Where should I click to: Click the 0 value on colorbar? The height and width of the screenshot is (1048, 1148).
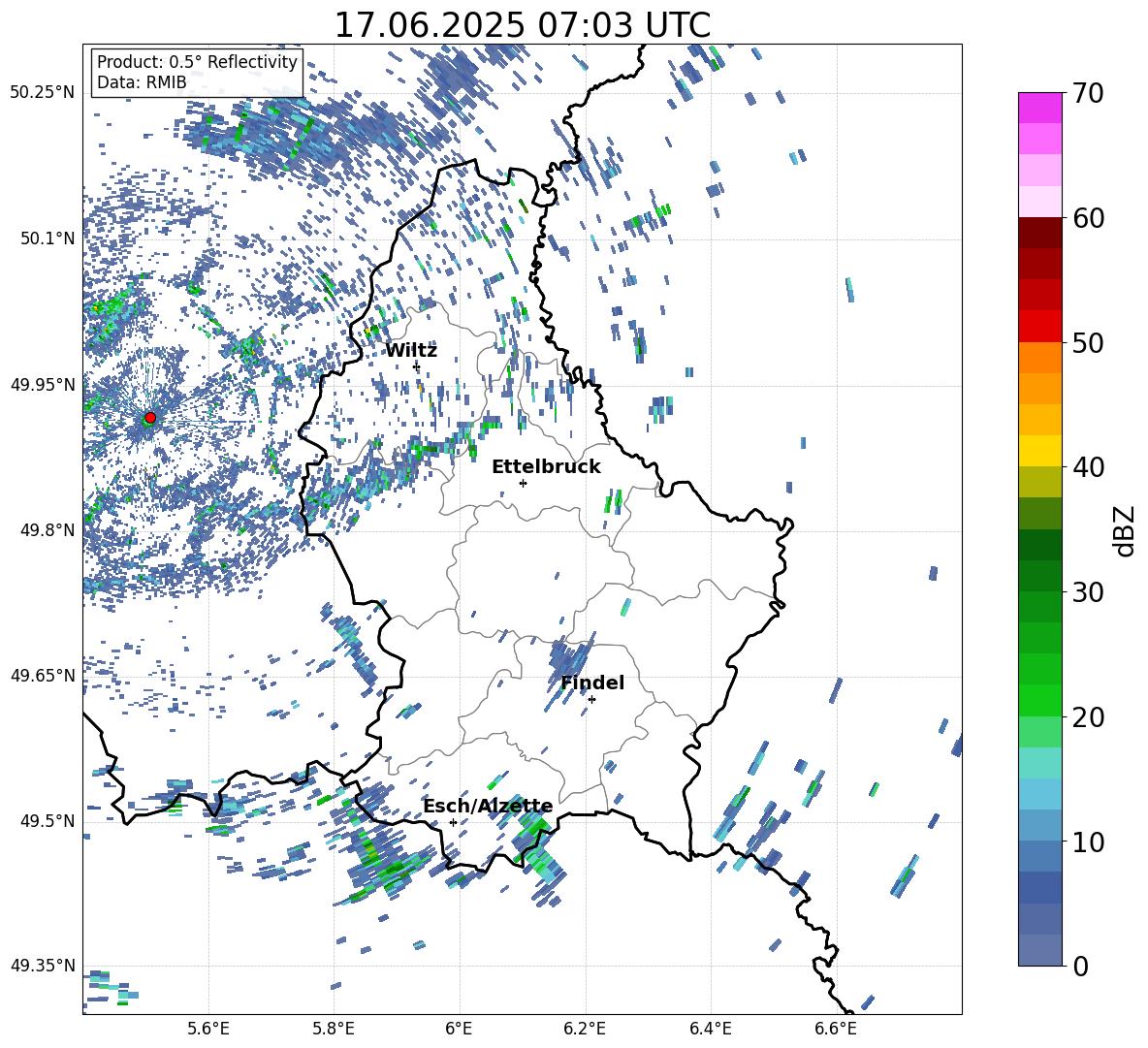pos(1080,966)
